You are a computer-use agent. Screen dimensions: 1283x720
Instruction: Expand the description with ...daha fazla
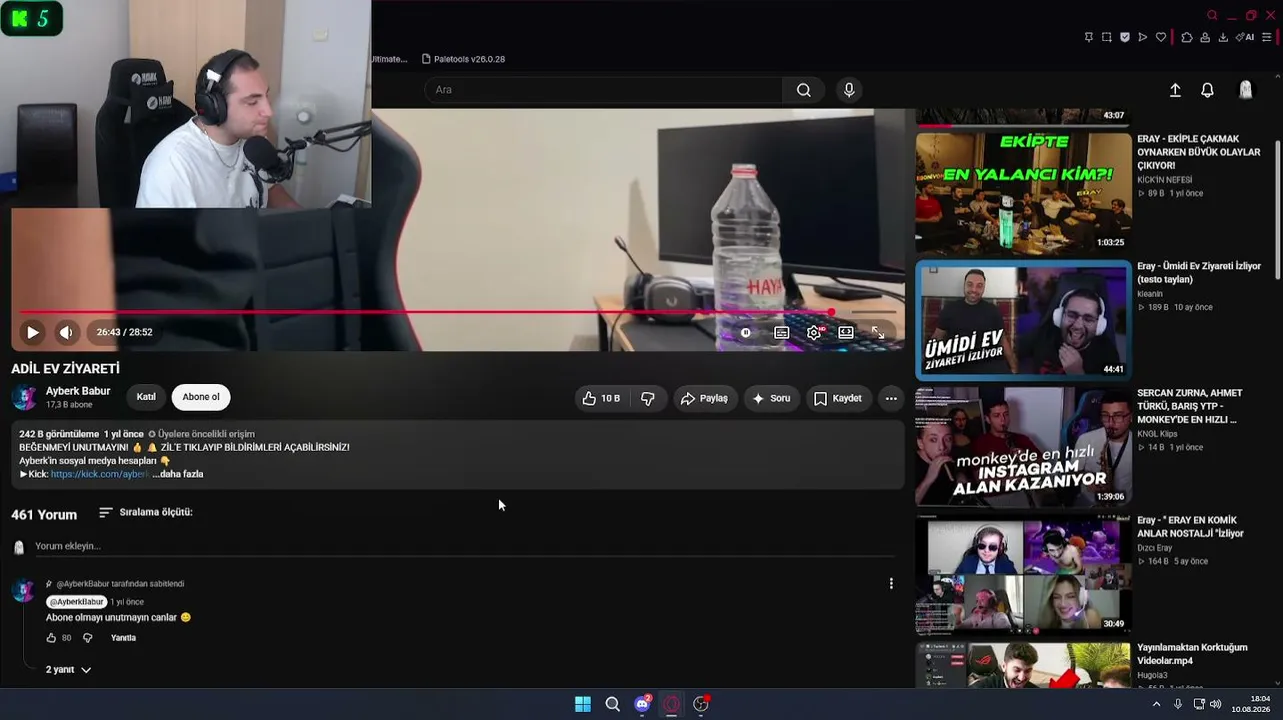click(x=178, y=474)
